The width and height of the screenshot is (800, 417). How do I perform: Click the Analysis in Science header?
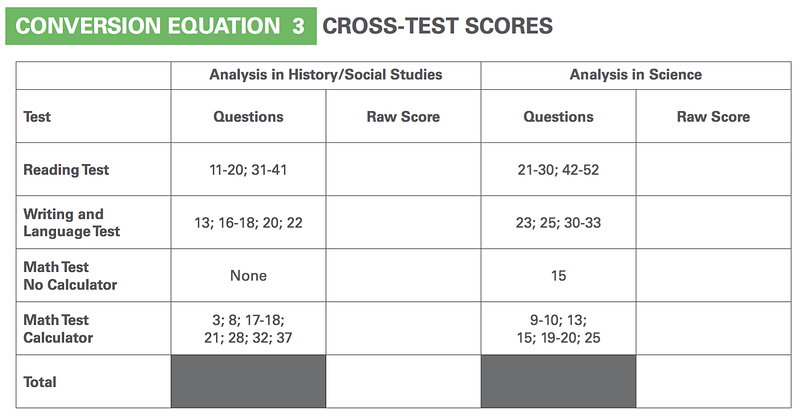(636, 75)
